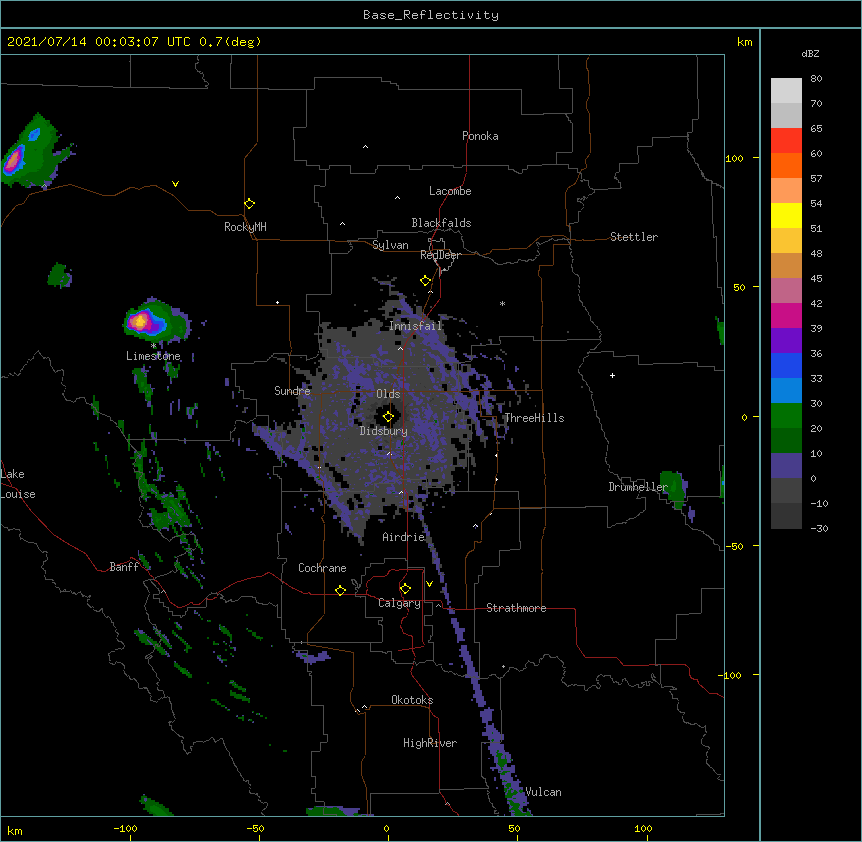Click the magenta 39-42 dBZ legend swatch
The image size is (862, 842).
coord(786,315)
